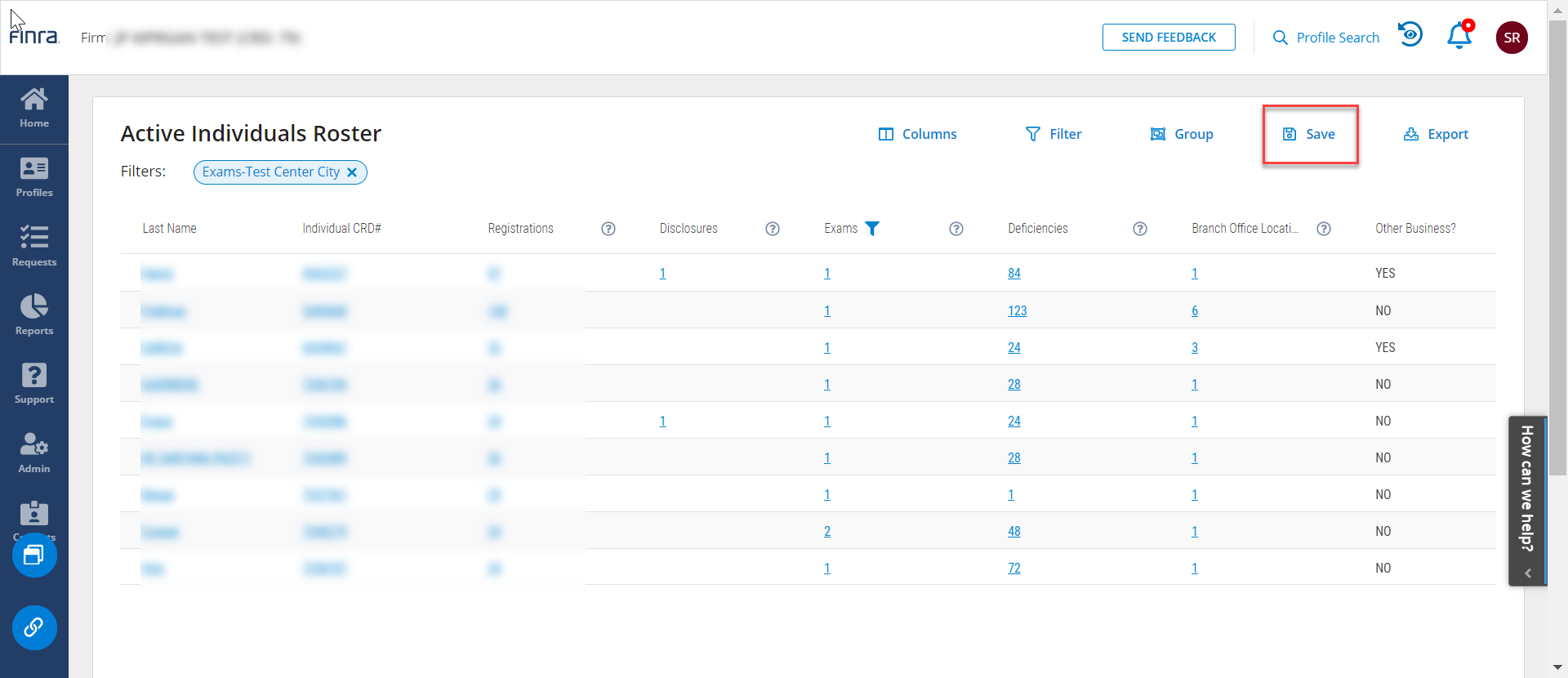
Task: Click the recent history eye icon
Action: (x=1410, y=35)
